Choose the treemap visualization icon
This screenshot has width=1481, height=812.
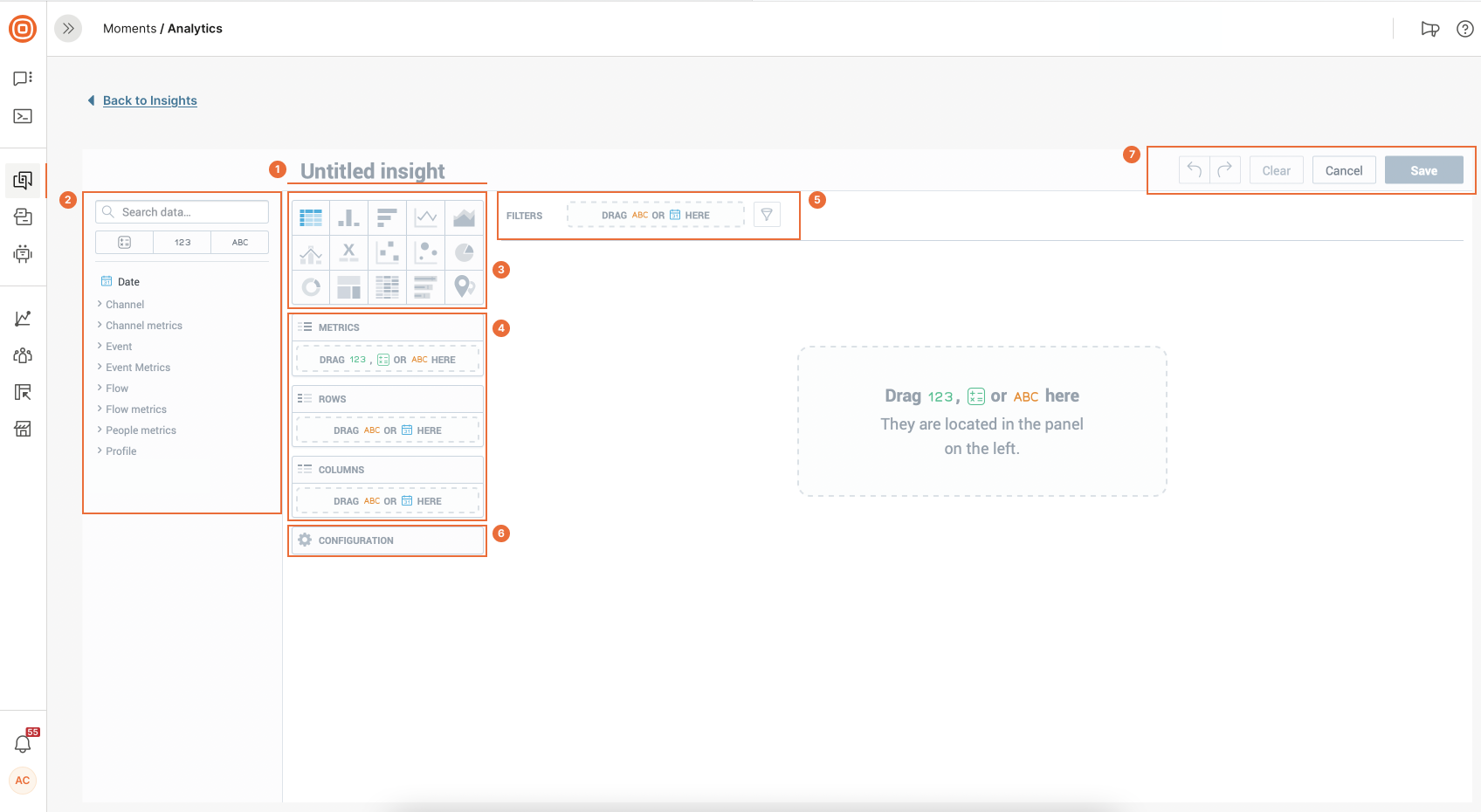[349, 286]
